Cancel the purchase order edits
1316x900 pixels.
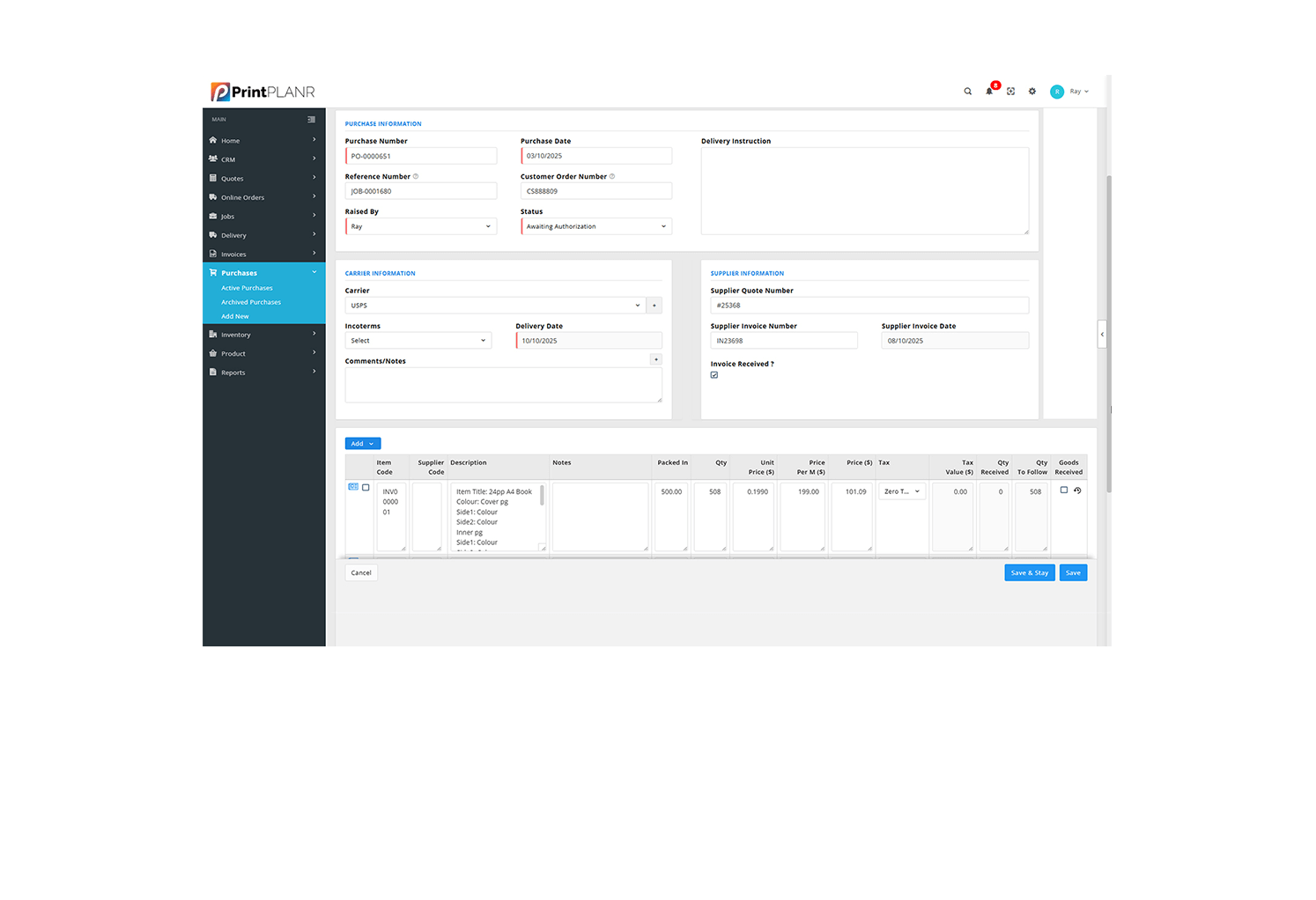[360, 572]
